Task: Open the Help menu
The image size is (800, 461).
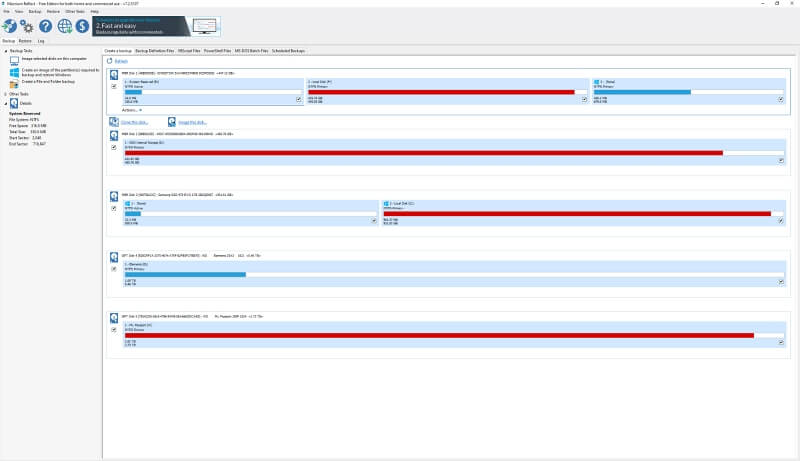Action: (94, 11)
